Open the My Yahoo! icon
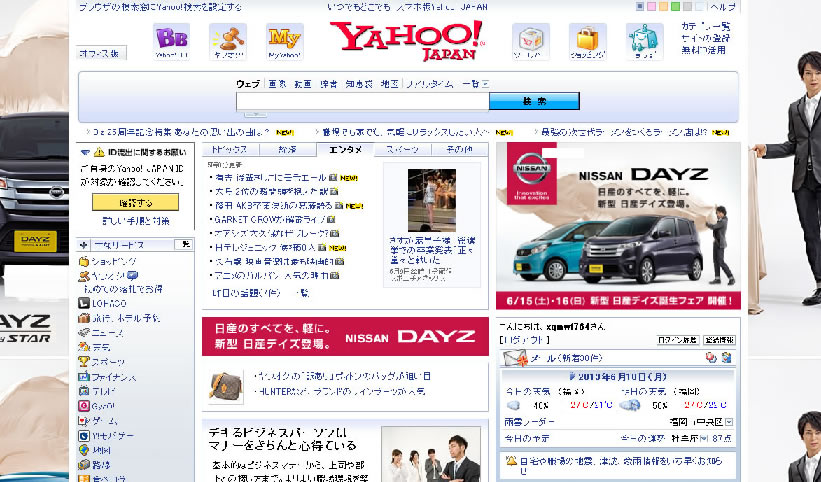This screenshot has height=482, width=821. tap(284, 41)
